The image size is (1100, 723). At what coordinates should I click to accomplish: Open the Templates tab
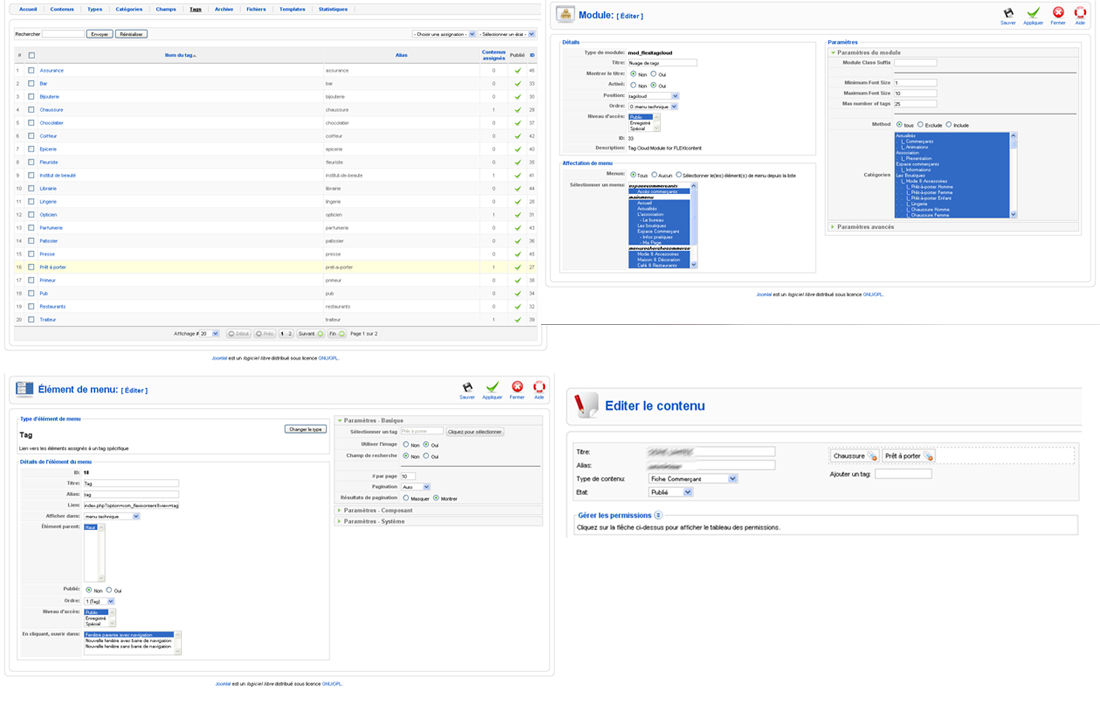coord(292,9)
